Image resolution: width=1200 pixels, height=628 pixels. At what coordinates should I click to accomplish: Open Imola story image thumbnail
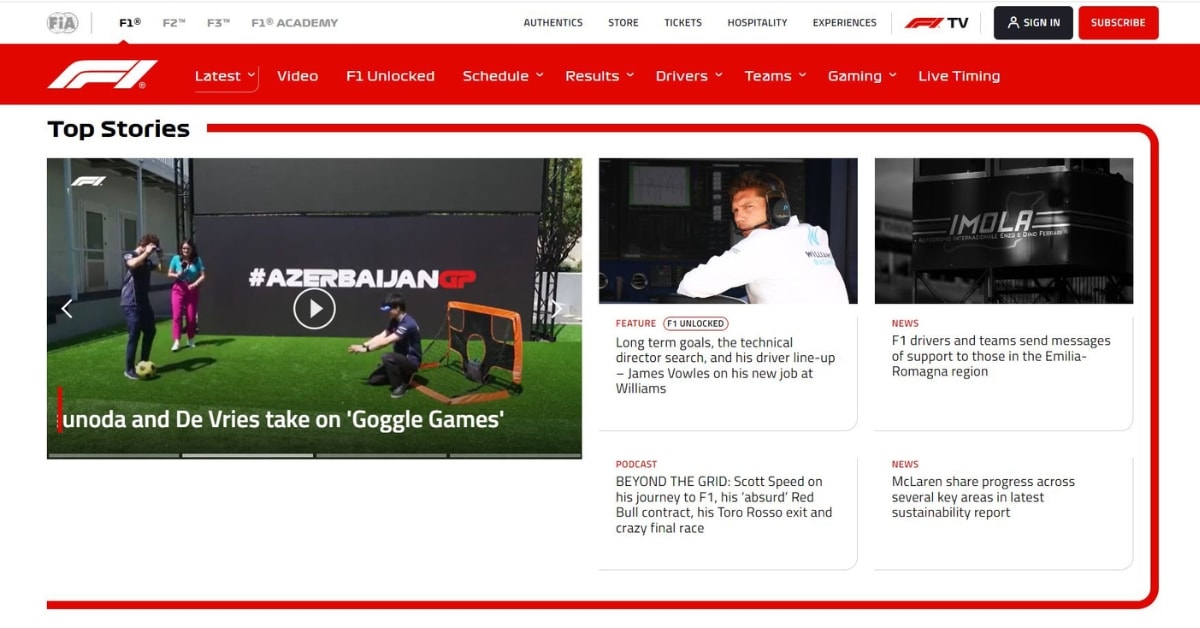1004,231
